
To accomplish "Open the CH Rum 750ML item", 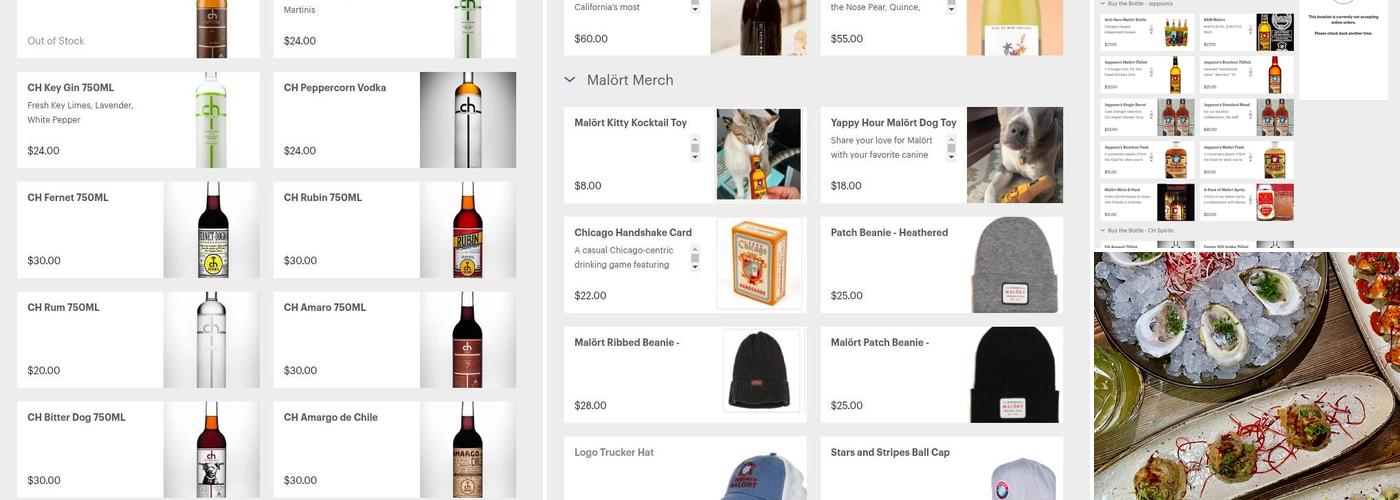I will click(x=90, y=338).
